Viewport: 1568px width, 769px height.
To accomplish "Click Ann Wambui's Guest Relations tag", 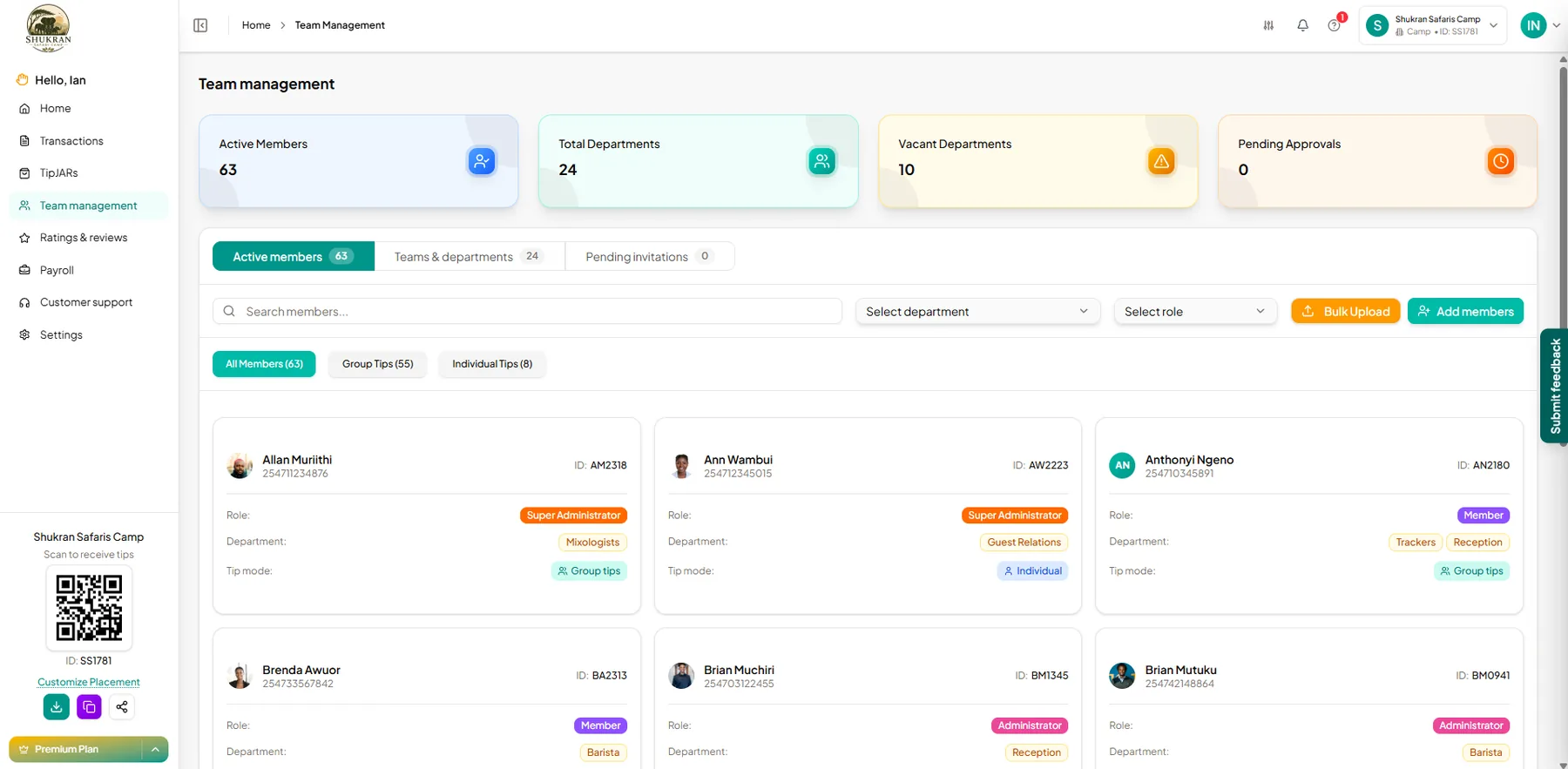I will 1024,542.
